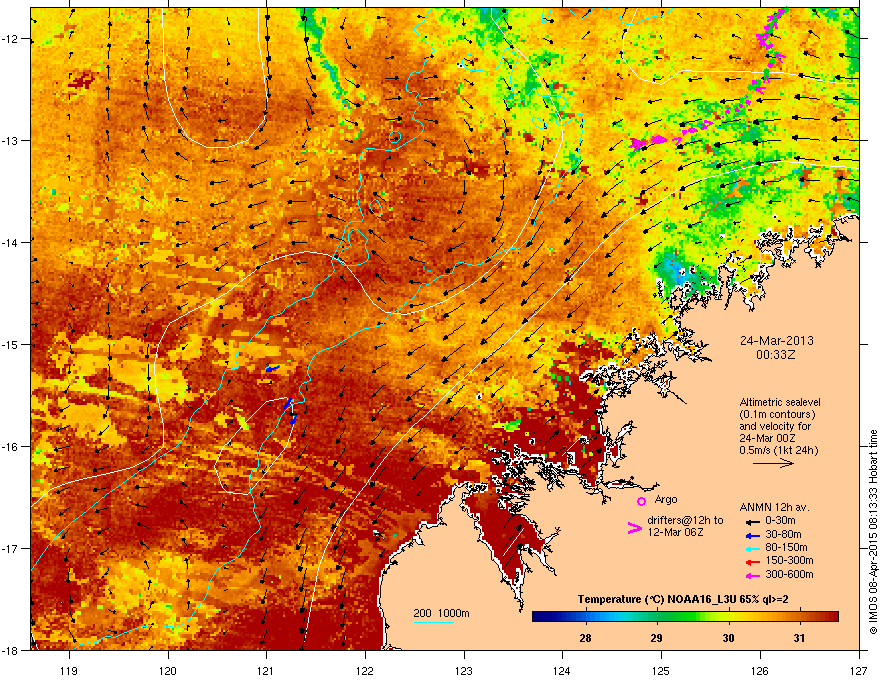Click the latitude axis label -15

(x=11, y=344)
